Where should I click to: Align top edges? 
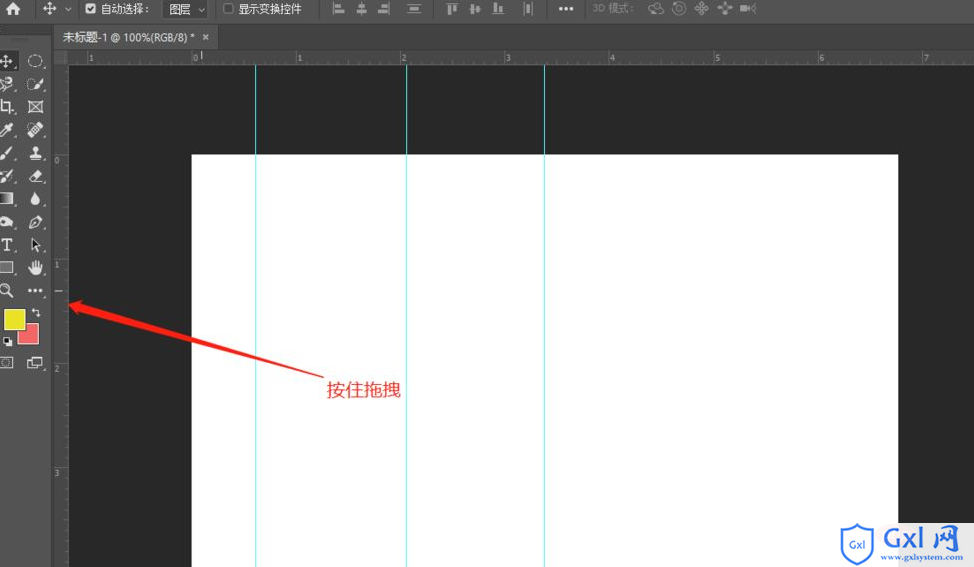tap(452, 9)
